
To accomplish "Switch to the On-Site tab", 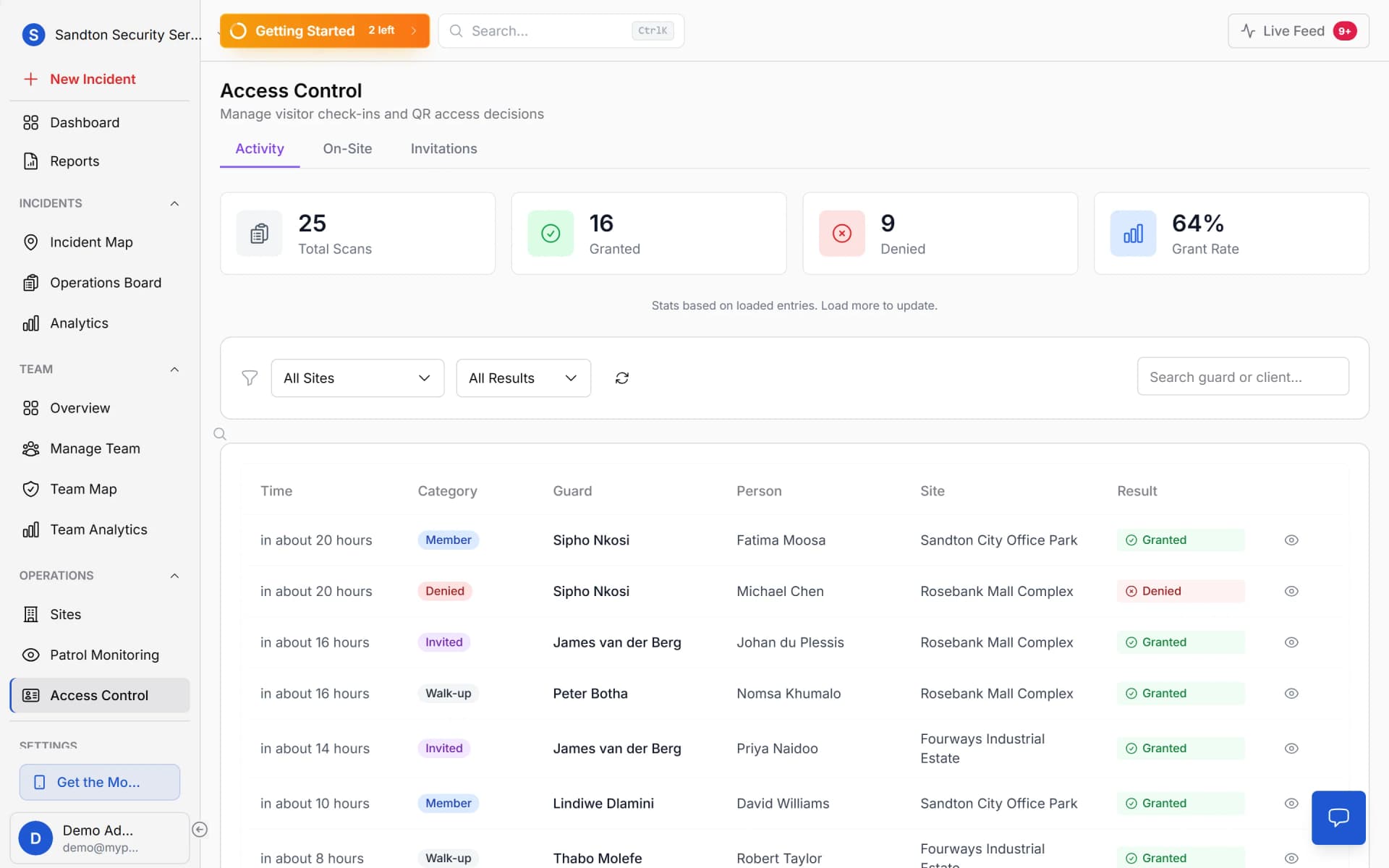I will point(347,149).
